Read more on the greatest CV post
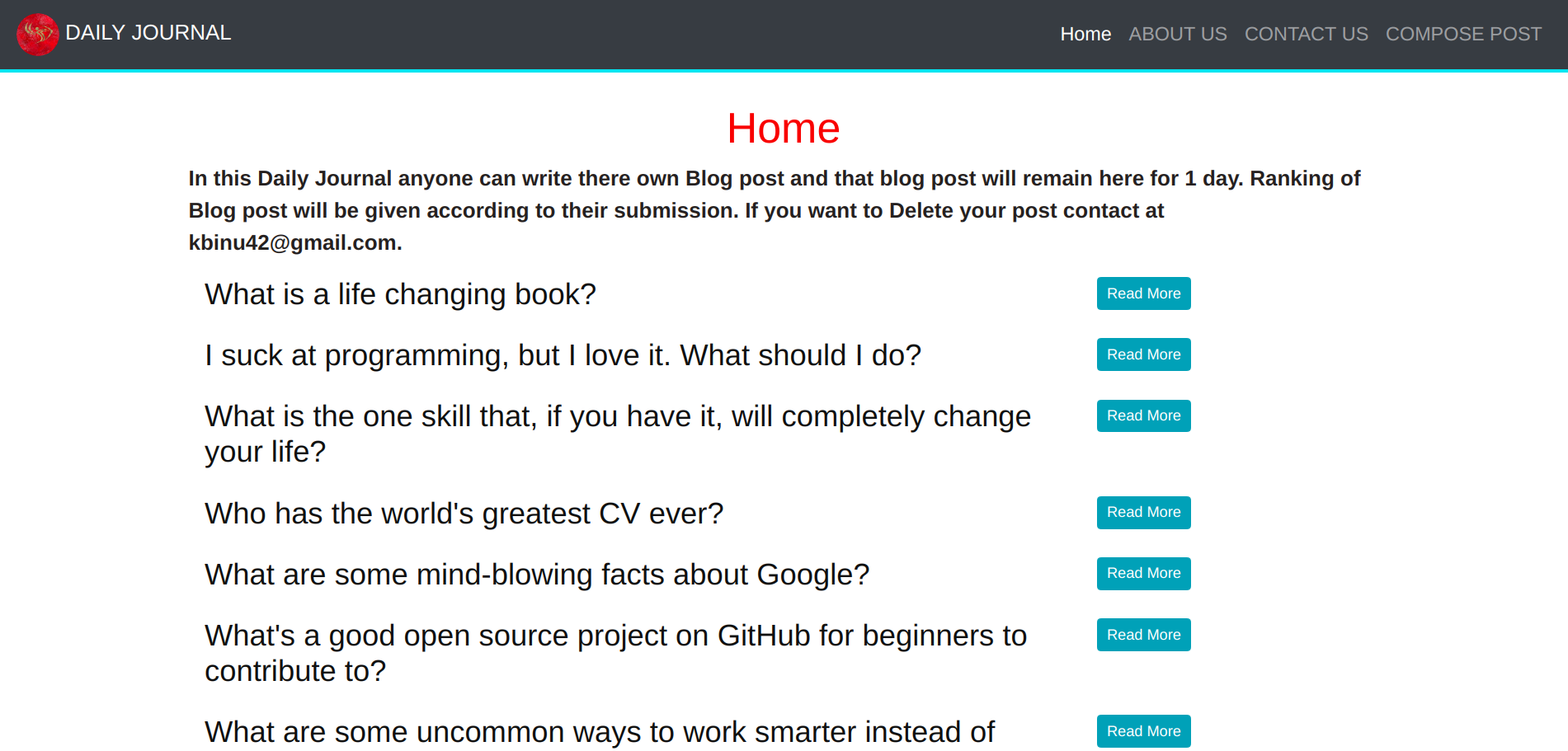1568x751 pixels. 1143,512
